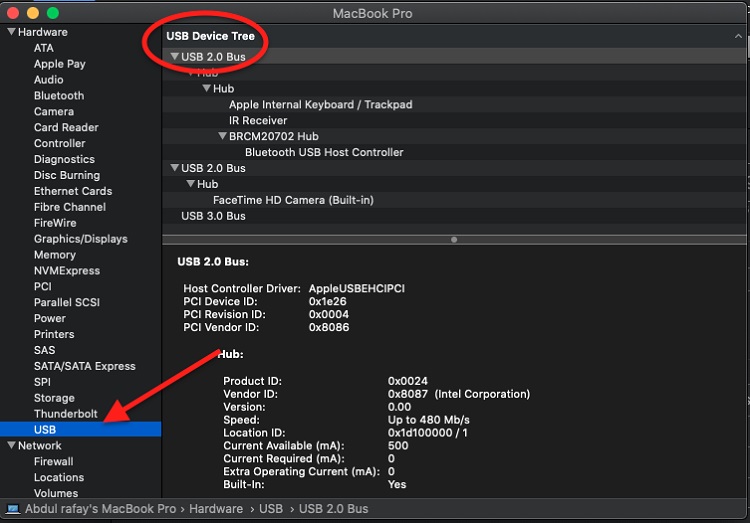Open Fibre Channel in the sidebar

pos(70,207)
